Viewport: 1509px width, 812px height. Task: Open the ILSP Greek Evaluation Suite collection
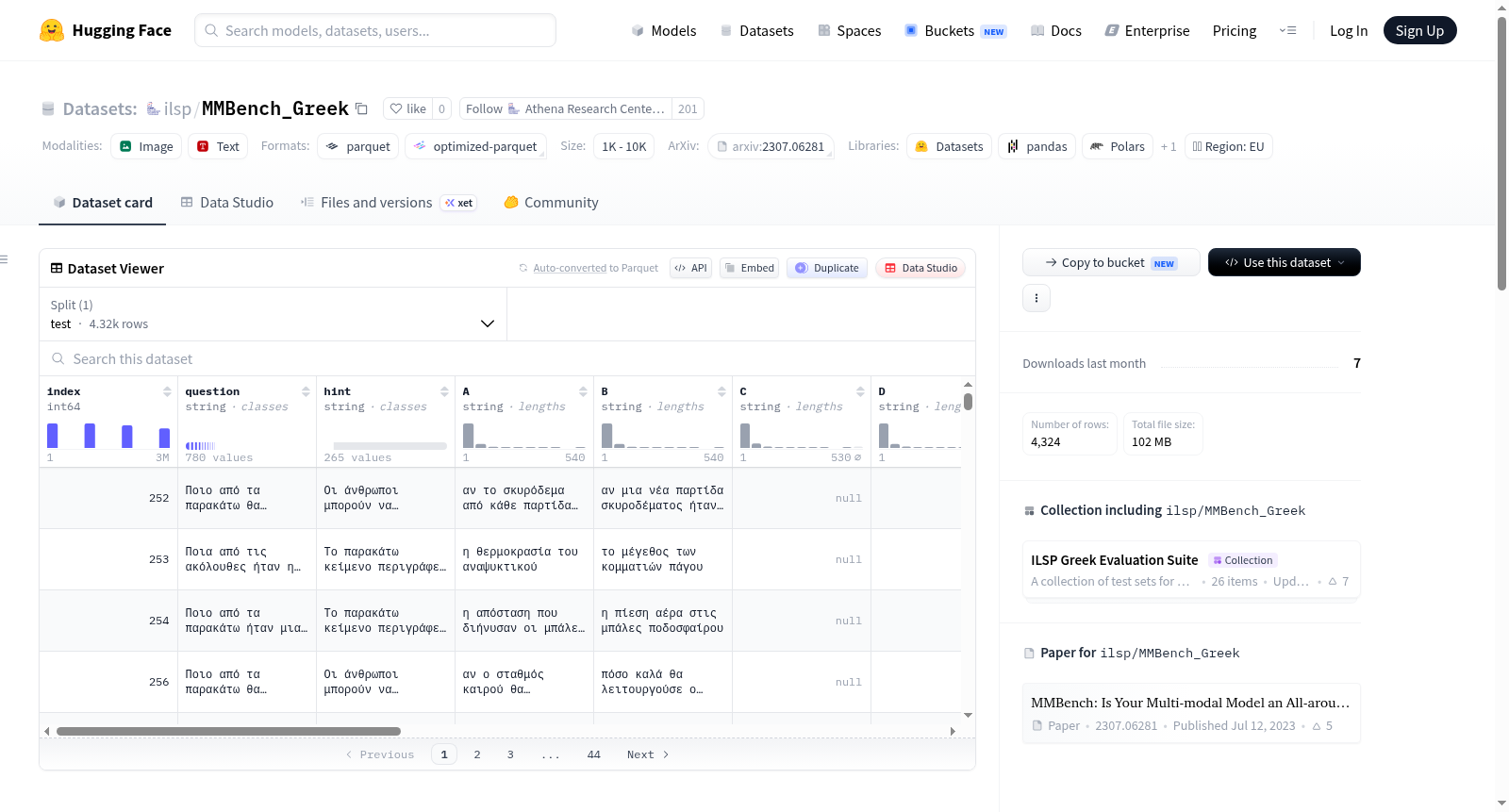[x=1191, y=570]
